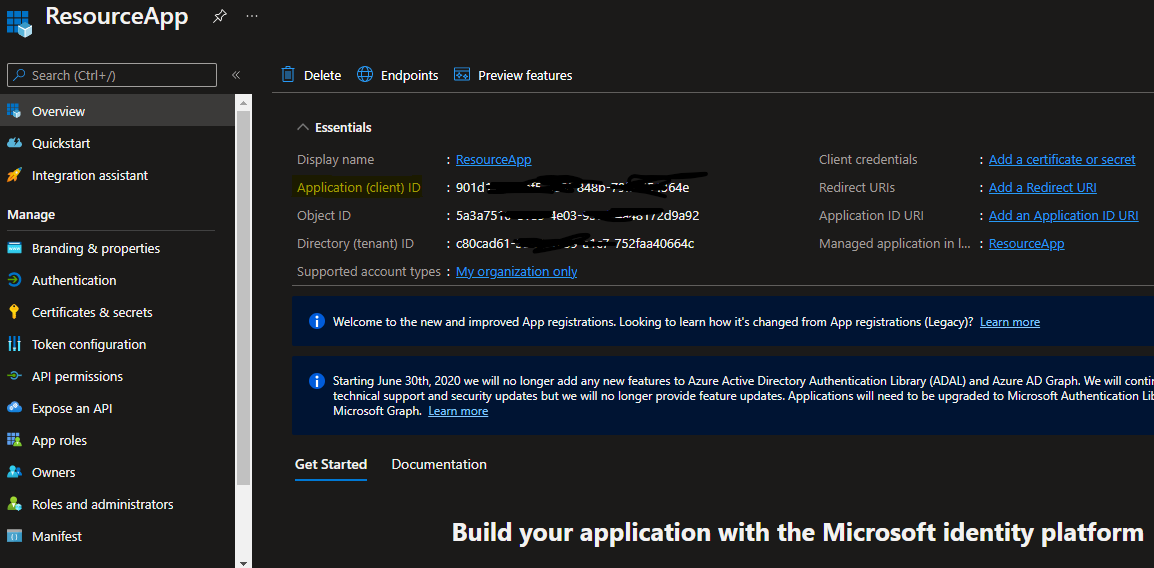Collapse the Essentials section

tap(303, 127)
